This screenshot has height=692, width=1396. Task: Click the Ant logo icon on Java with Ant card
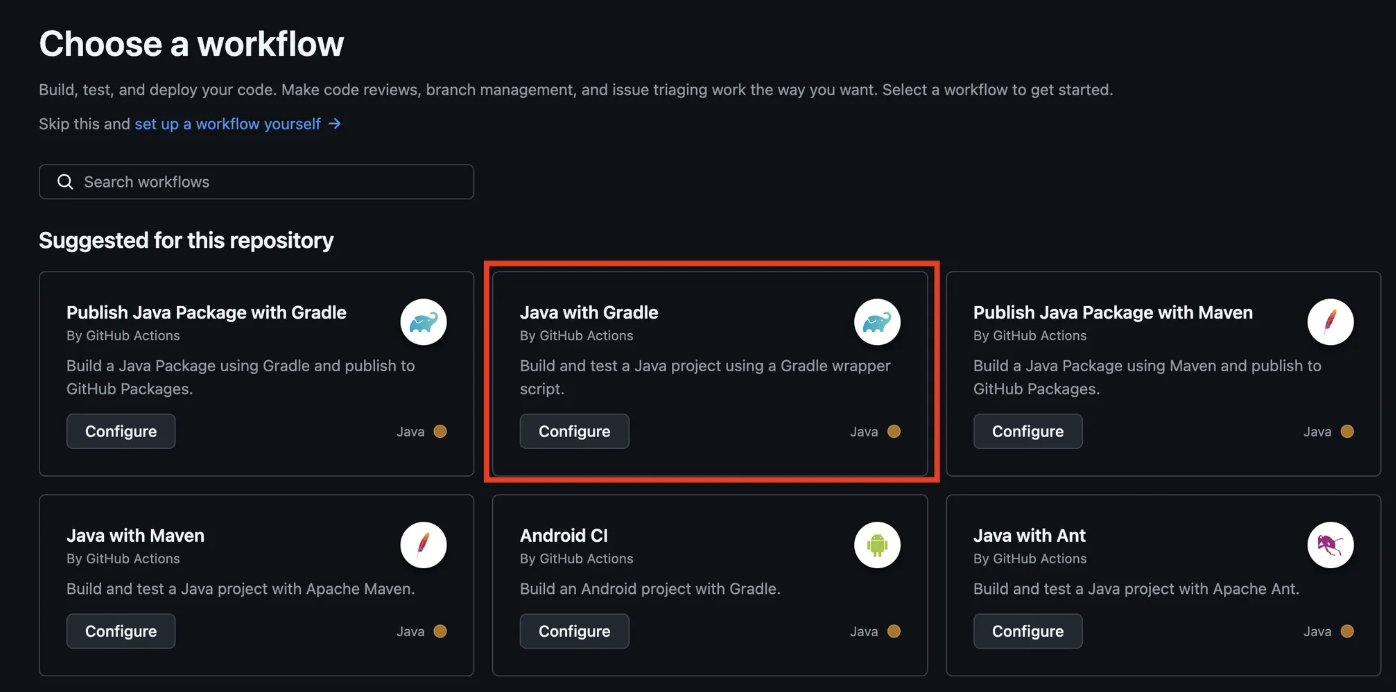pyautogui.click(x=1331, y=545)
